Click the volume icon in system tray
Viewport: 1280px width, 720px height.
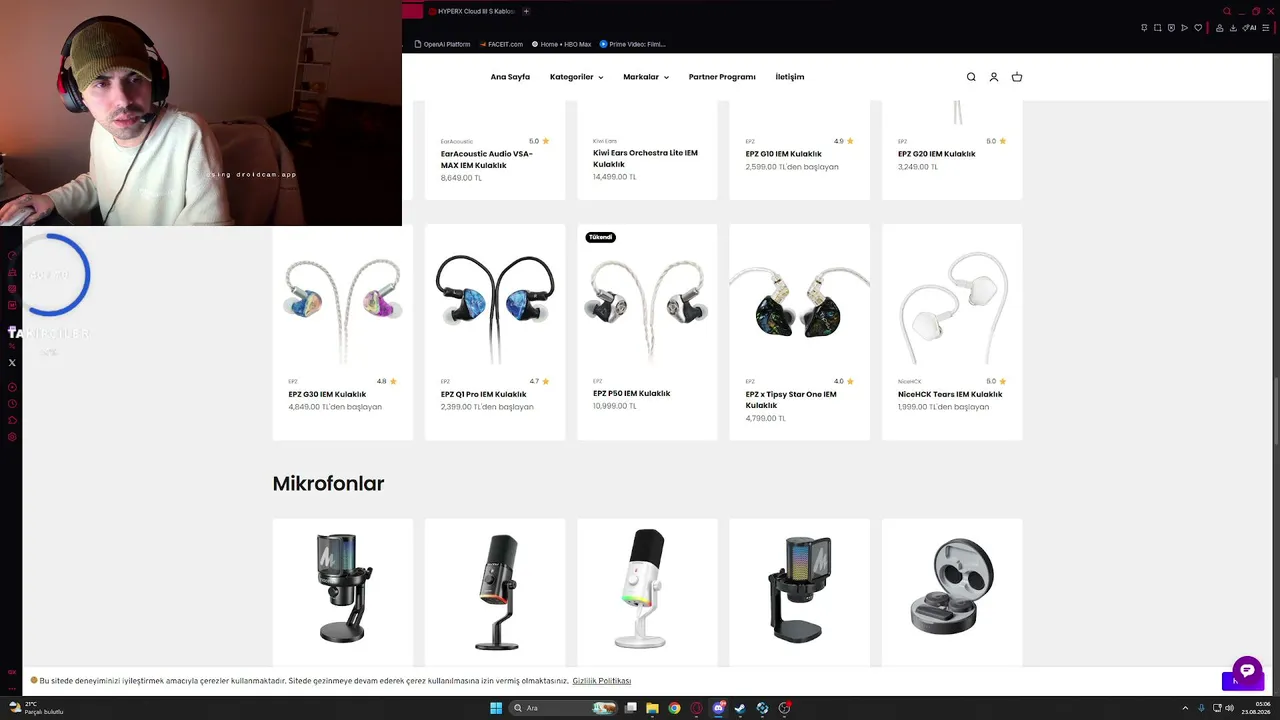coord(1229,708)
